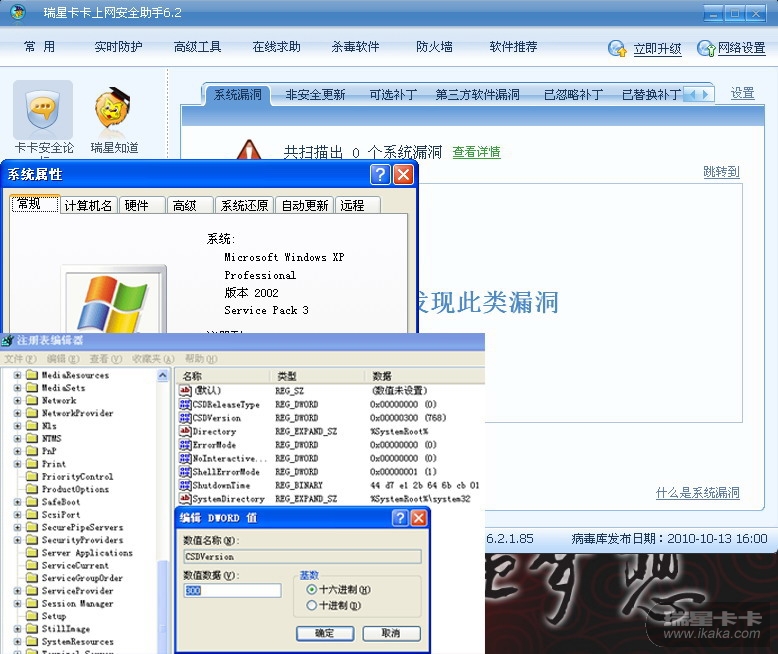778x654 pixels.
Task: Select the SystemDirectory value icon
Action: tap(185, 498)
